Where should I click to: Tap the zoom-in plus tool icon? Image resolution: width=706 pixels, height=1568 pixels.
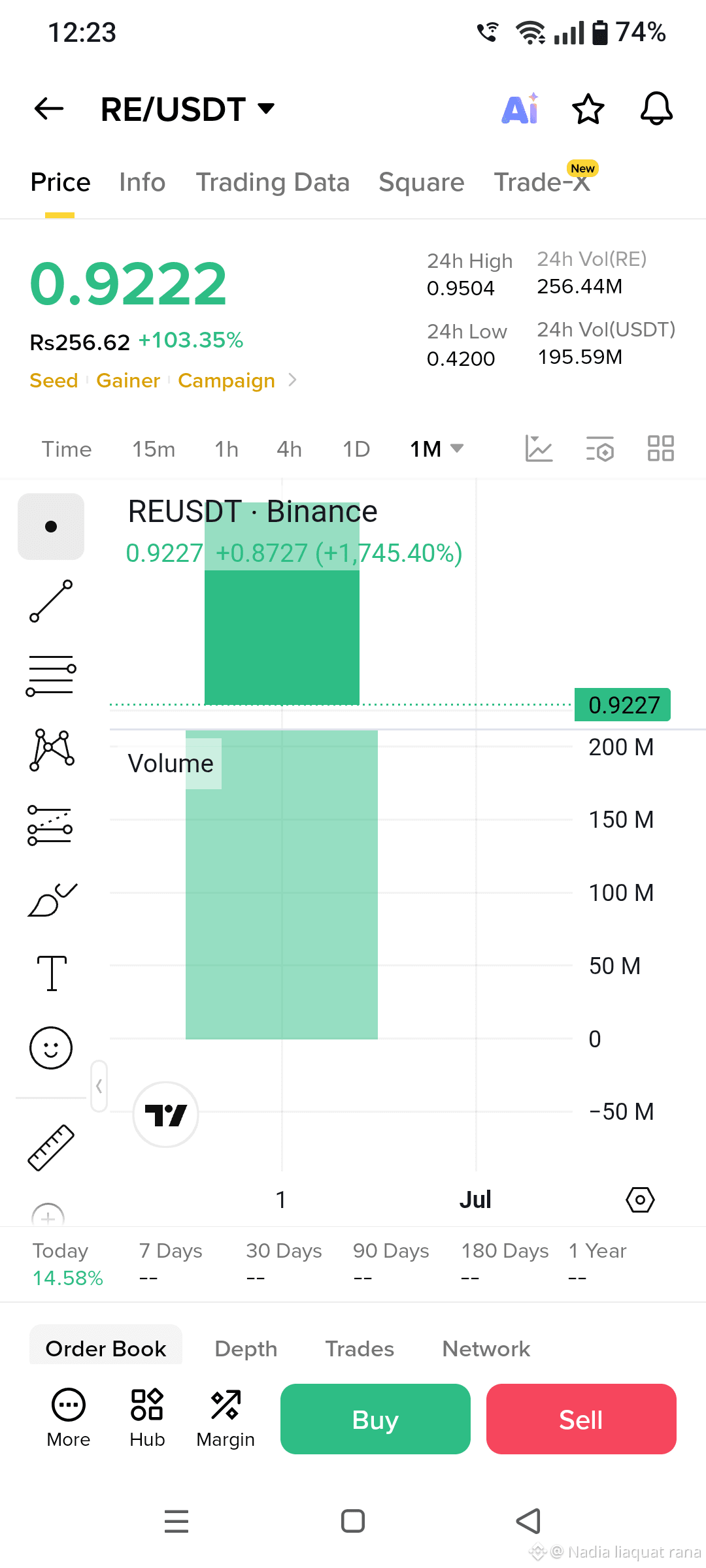tap(48, 1215)
